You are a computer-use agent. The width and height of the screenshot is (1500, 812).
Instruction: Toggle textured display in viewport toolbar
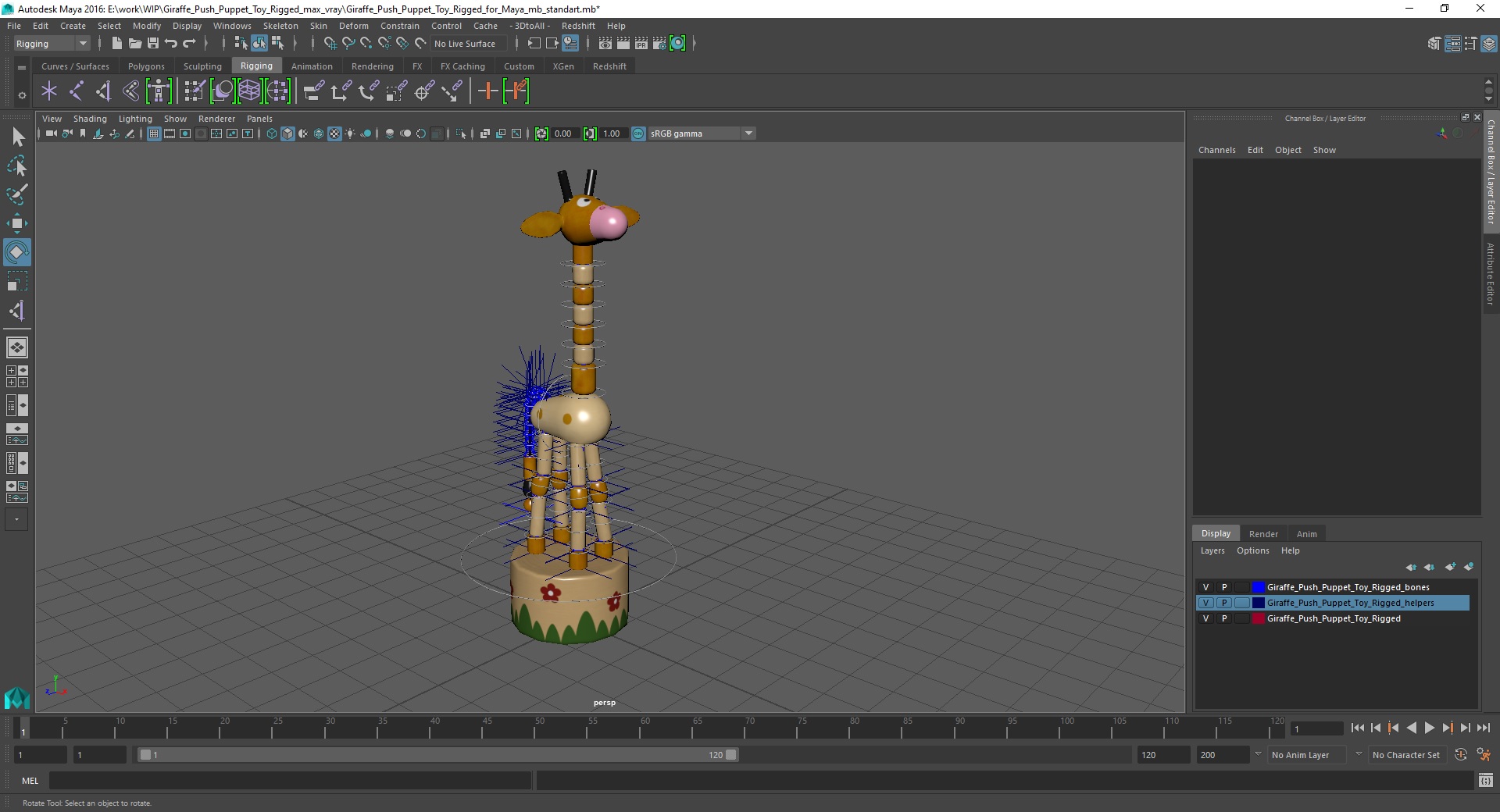tap(334, 134)
